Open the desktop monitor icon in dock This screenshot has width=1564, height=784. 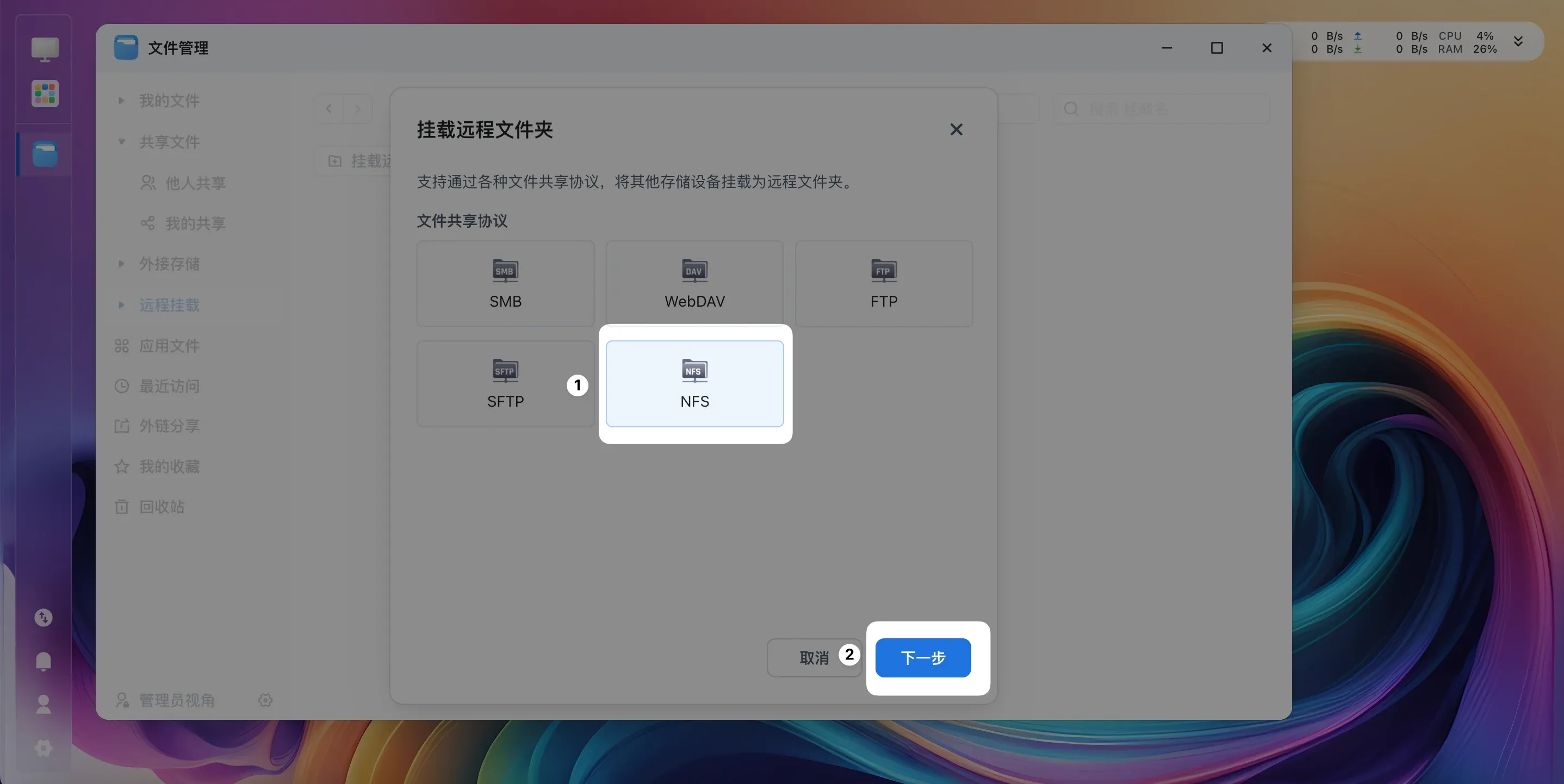45,49
